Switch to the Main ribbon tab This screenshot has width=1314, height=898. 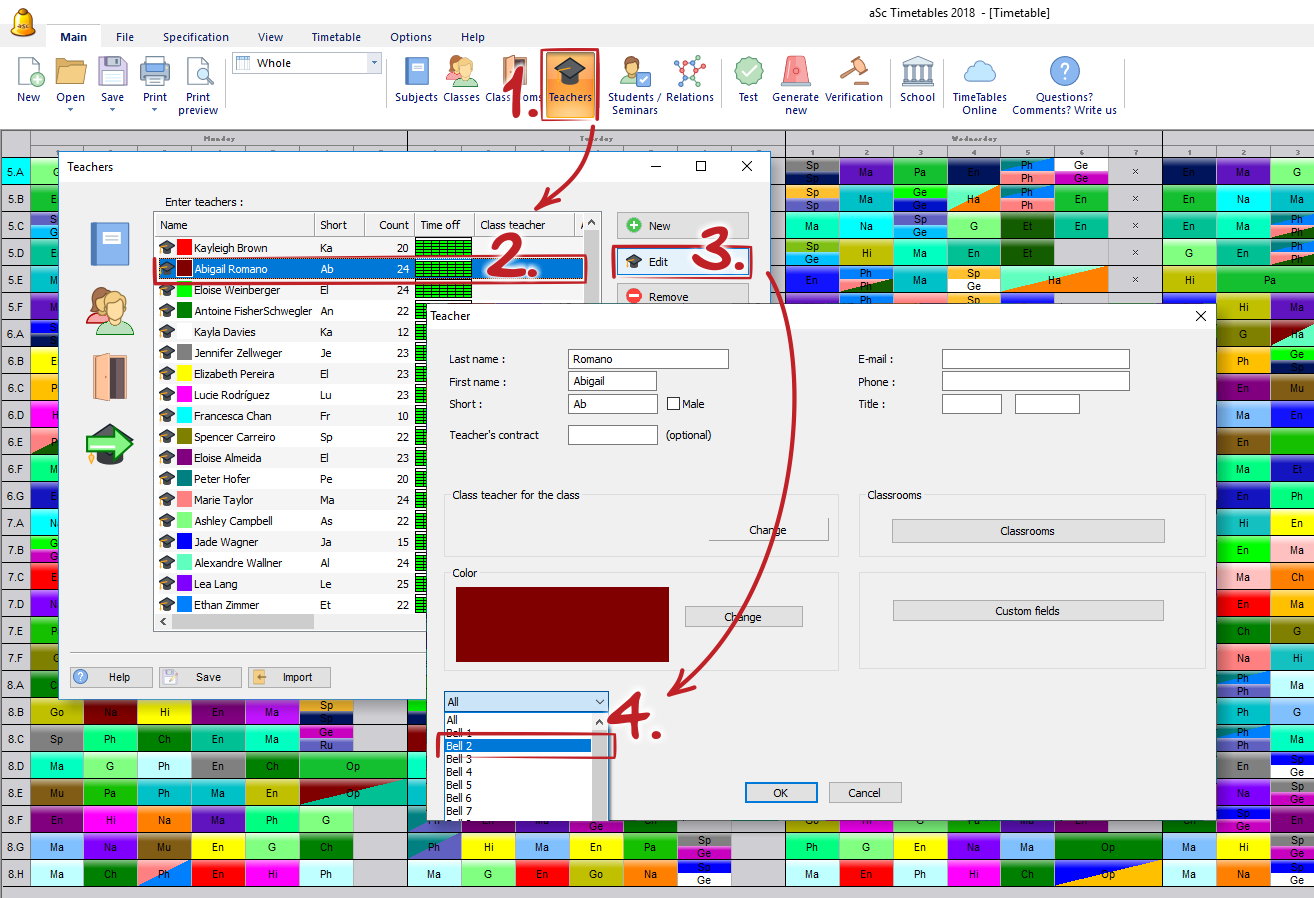pos(74,37)
